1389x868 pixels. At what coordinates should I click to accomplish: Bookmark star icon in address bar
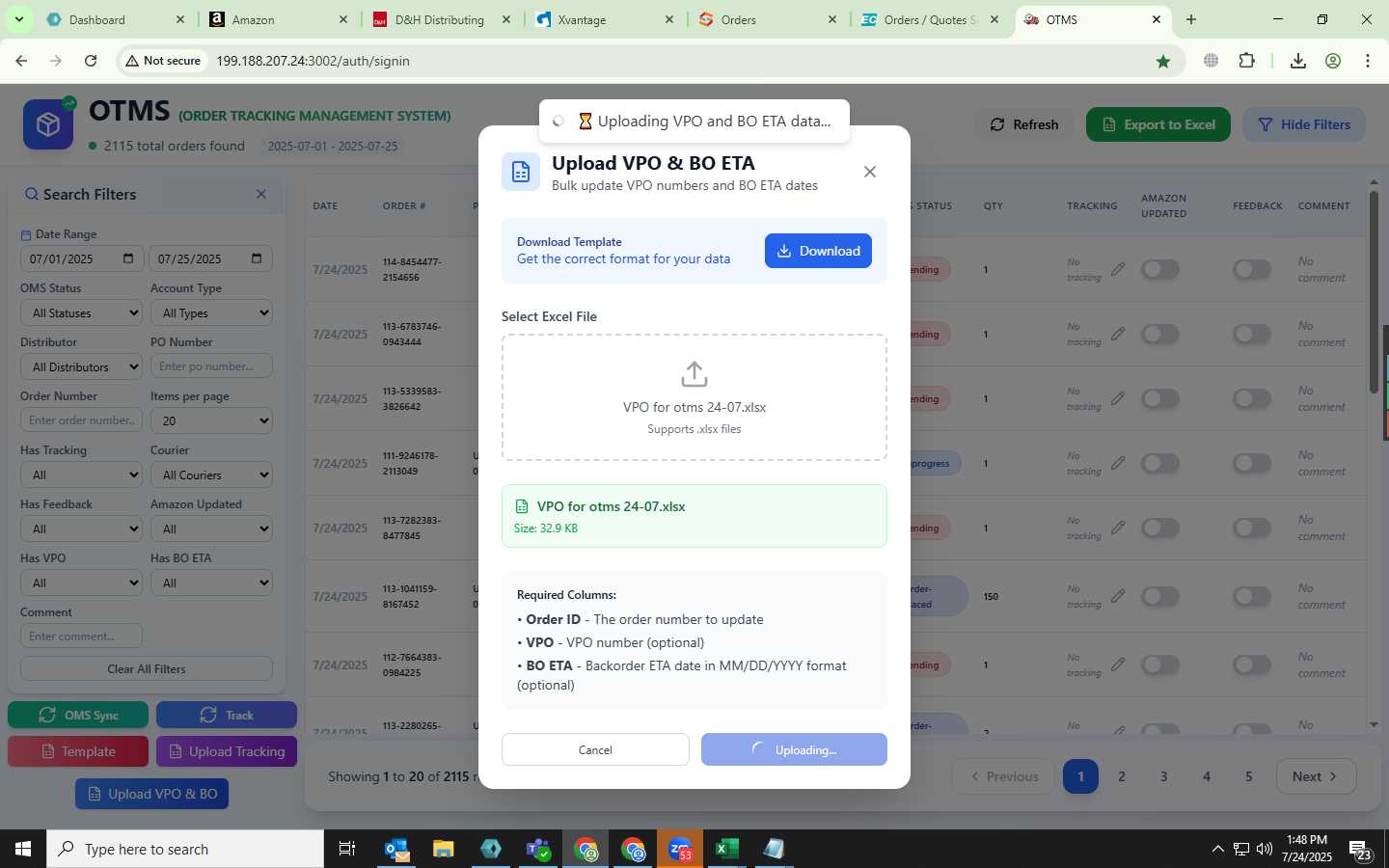(x=1163, y=61)
